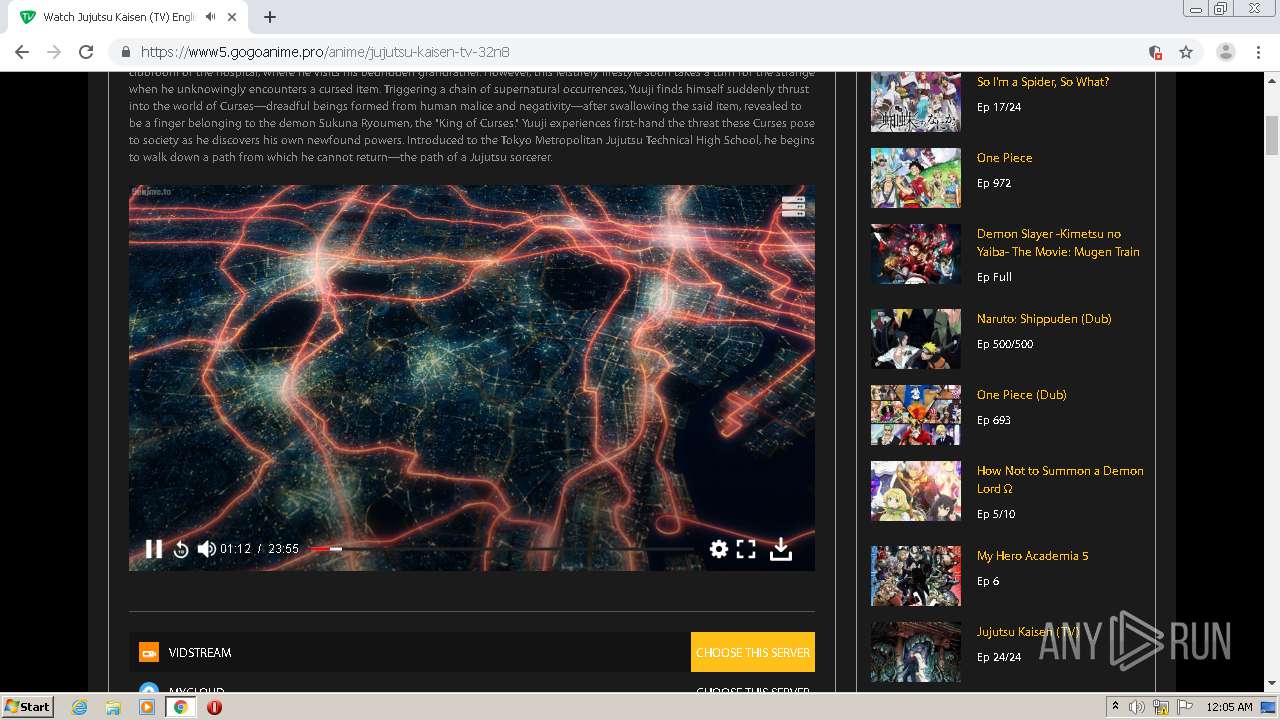Click One Piece (Dub) thumbnail
1280x720 pixels.
(916, 415)
